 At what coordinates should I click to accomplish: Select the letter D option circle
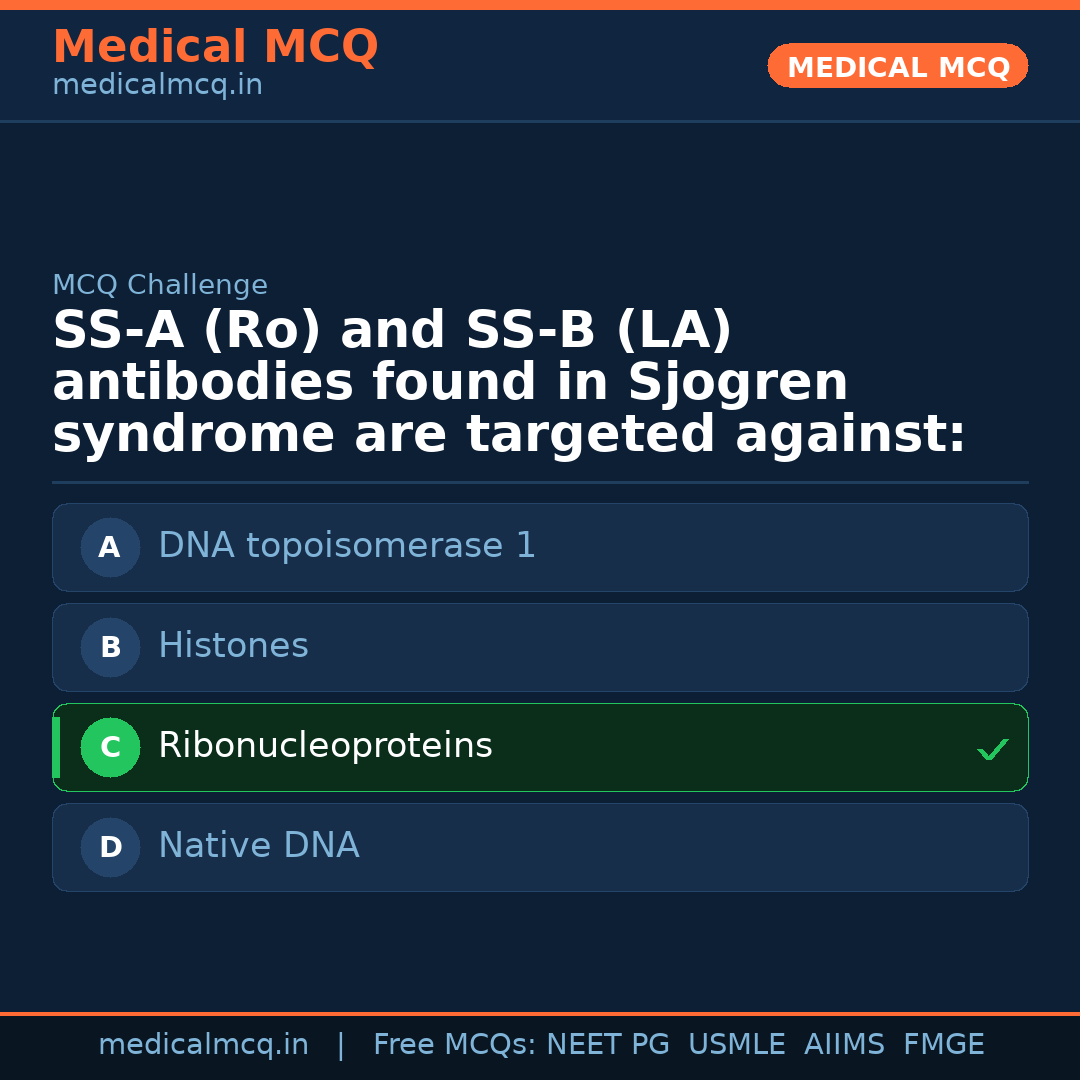coord(110,847)
